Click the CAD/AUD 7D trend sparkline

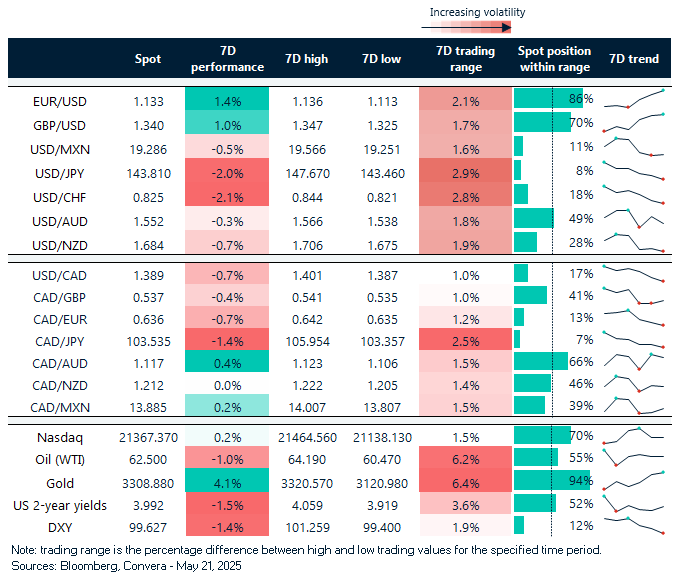point(635,361)
